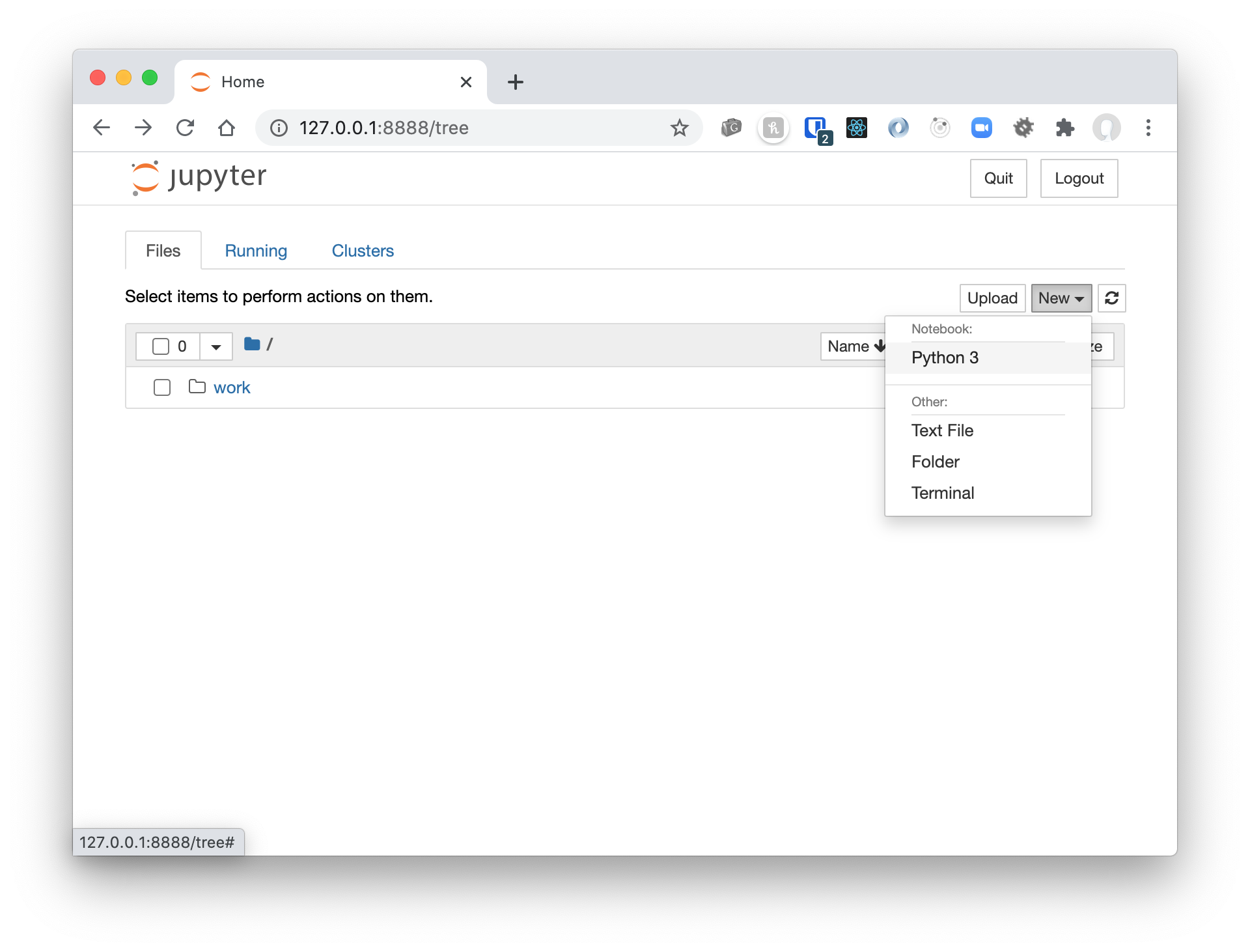Open Chrome's three-dot menu
Viewport: 1250px width, 952px height.
click(x=1148, y=128)
